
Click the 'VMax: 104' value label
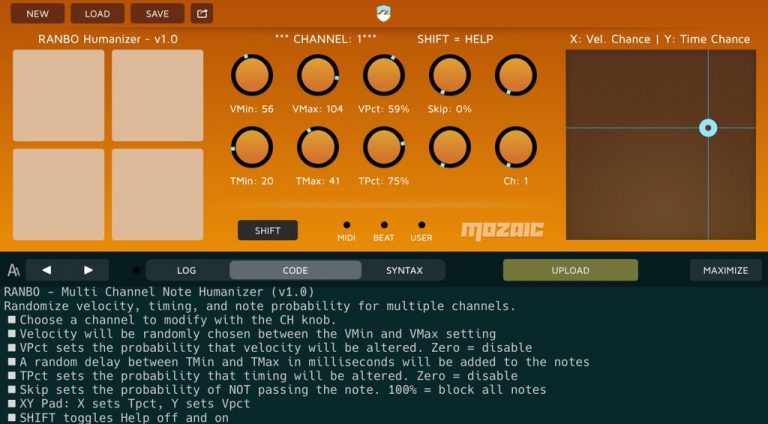pyautogui.click(x=318, y=109)
